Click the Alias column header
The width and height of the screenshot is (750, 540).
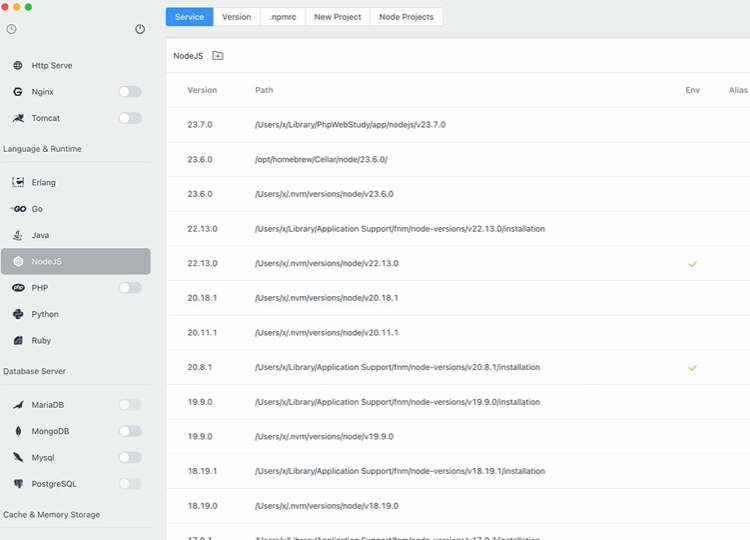(x=738, y=90)
